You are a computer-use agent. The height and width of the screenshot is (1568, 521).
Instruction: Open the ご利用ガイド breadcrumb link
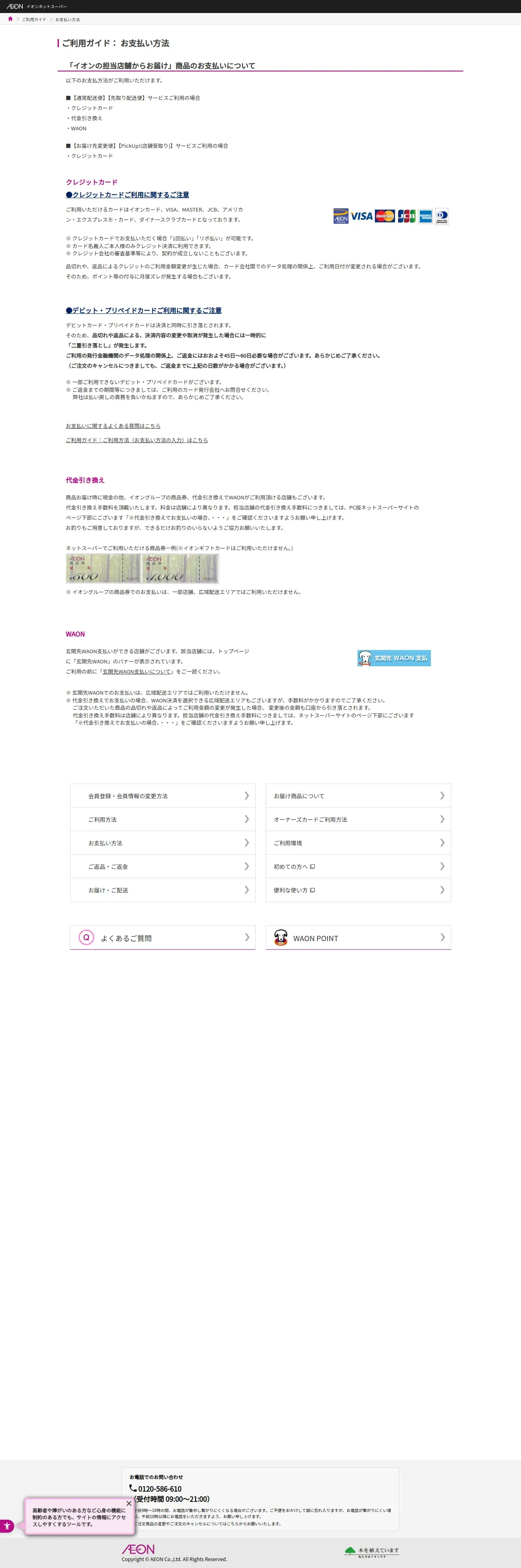(34, 19)
